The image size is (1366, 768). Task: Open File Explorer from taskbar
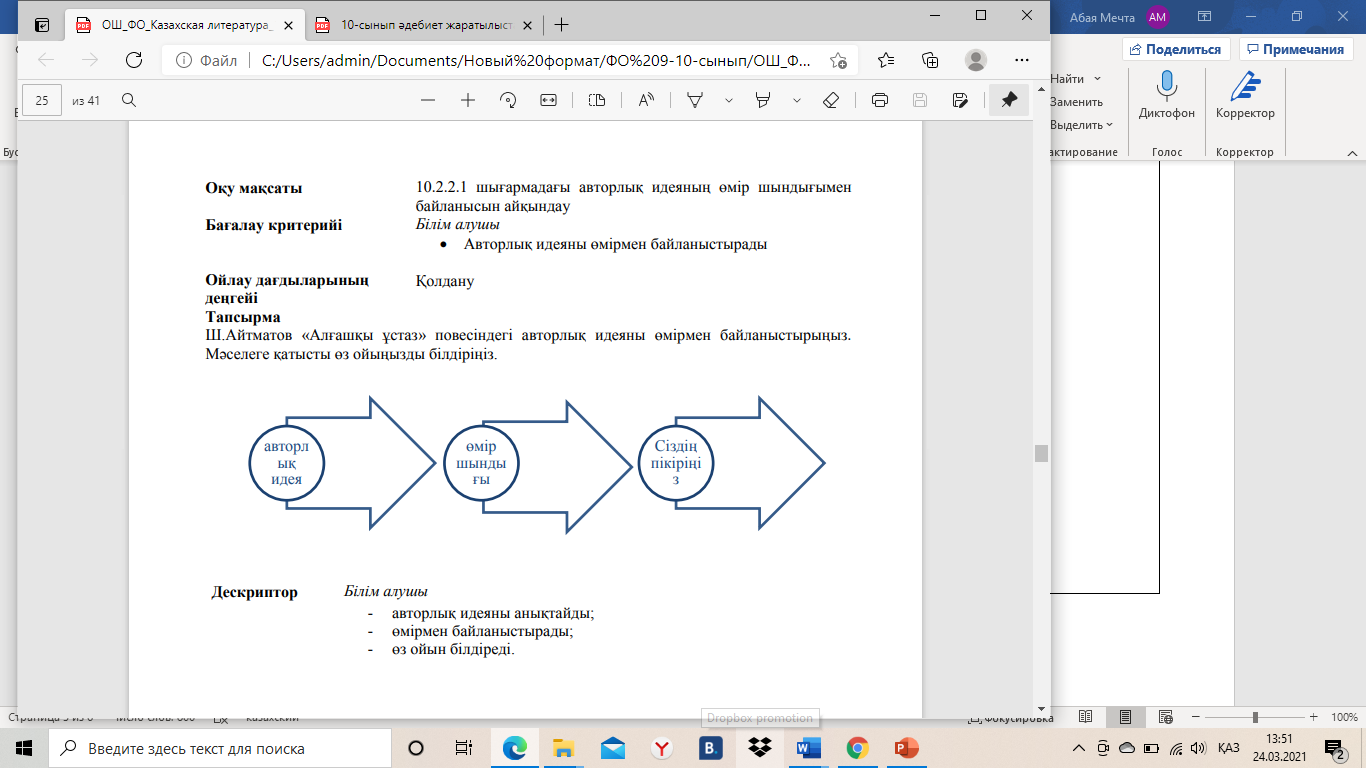(x=564, y=748)
